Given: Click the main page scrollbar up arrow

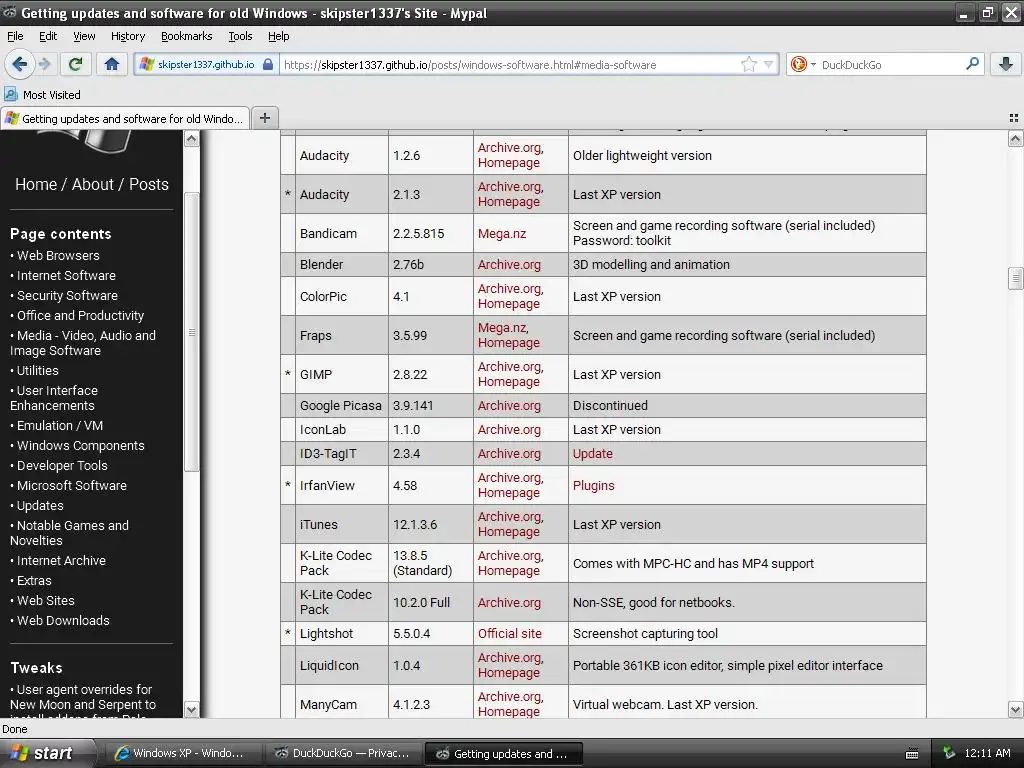Looking at the screenshot, I should pyautogui.click(x=1015, y=138).
